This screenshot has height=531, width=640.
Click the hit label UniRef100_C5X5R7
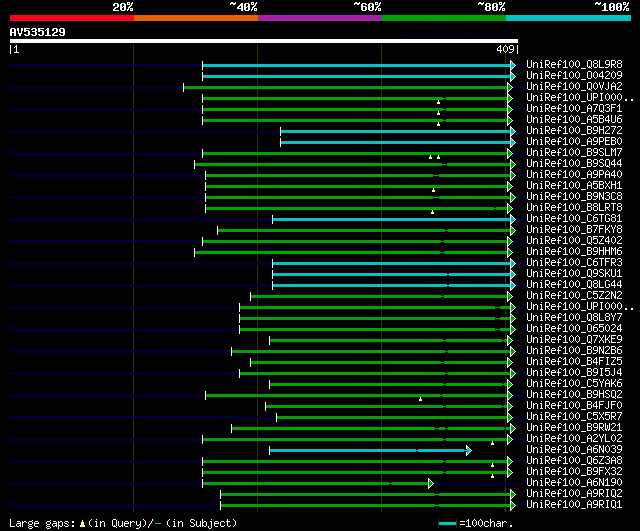pyautogui.click(x=574, y=417)
